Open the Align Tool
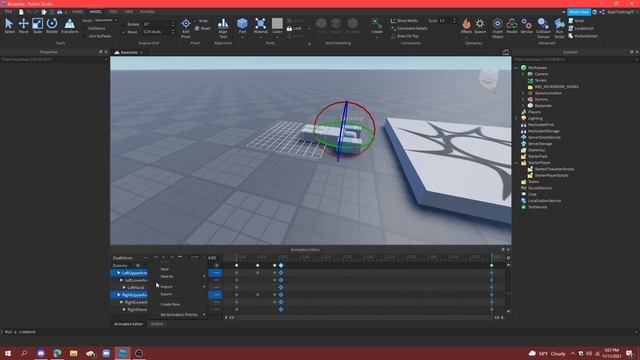 223,28
